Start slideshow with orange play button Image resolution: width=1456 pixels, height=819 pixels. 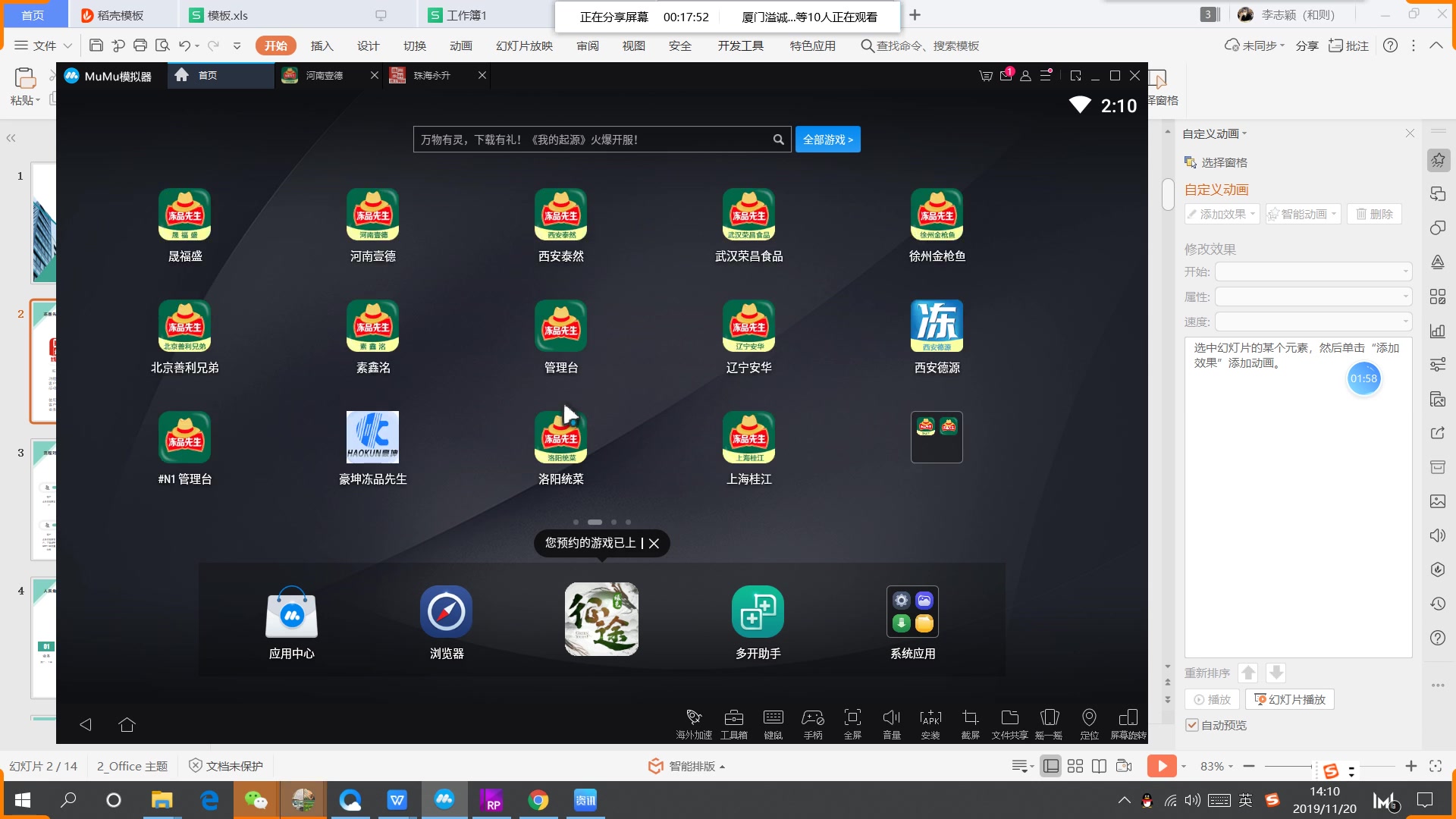1162,766
